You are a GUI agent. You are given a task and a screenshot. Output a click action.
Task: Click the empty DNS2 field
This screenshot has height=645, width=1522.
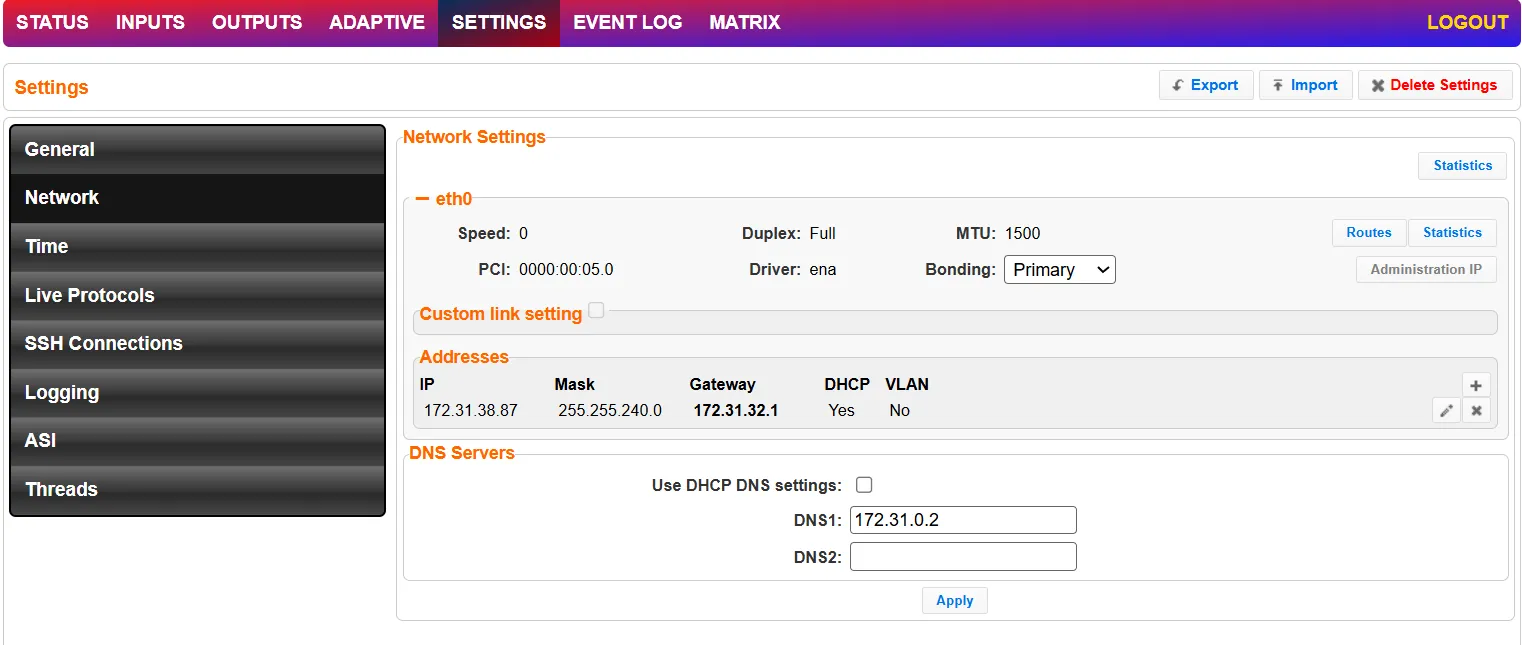point(963,557)
